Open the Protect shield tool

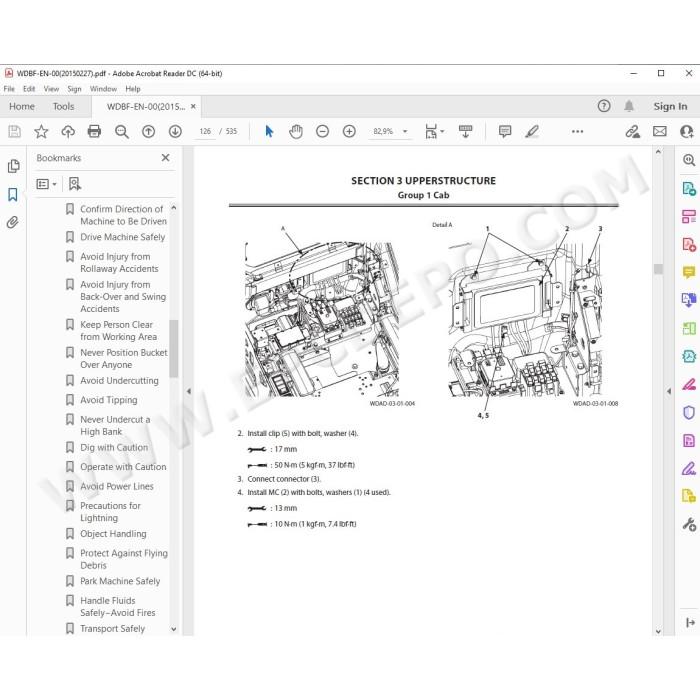[689, 412]
